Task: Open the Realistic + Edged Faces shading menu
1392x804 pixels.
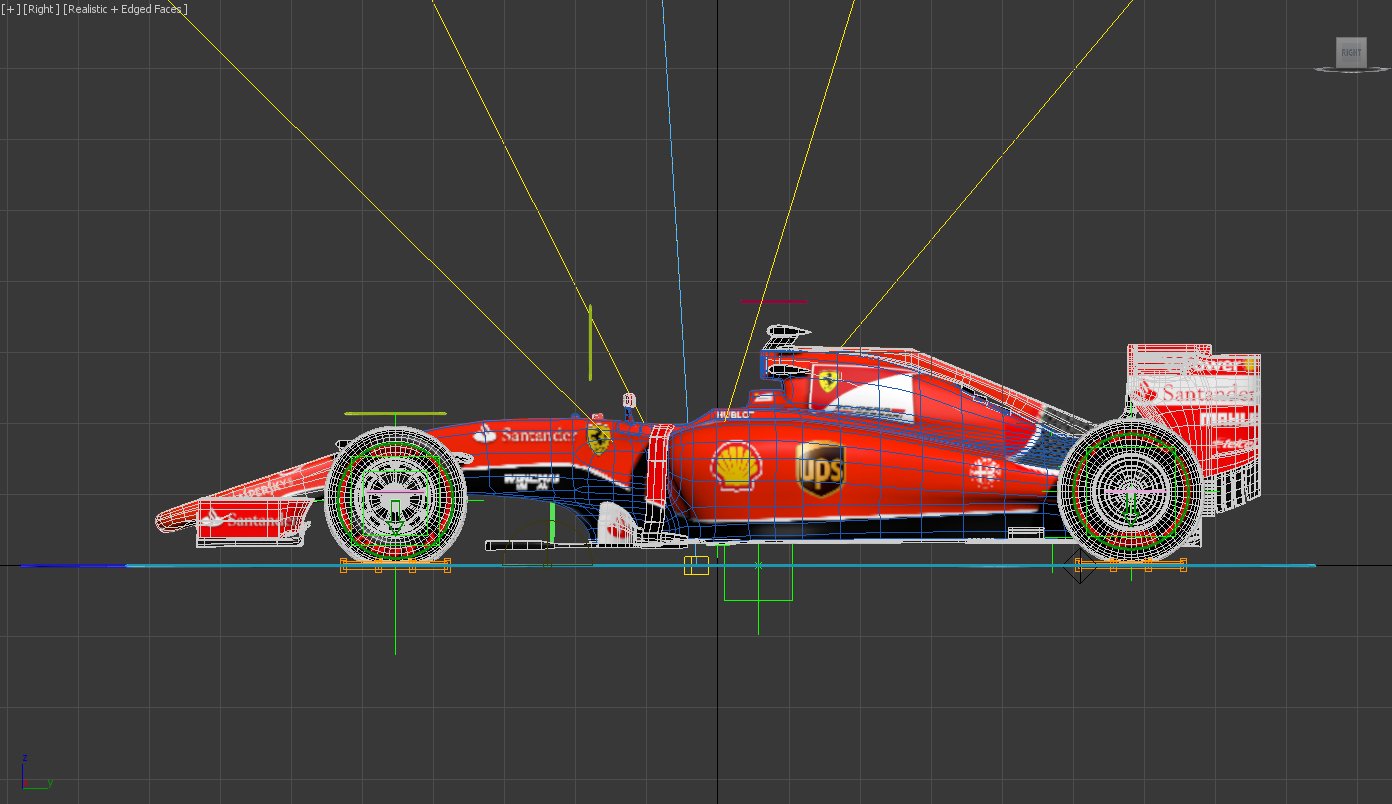Action: [125, 9]
